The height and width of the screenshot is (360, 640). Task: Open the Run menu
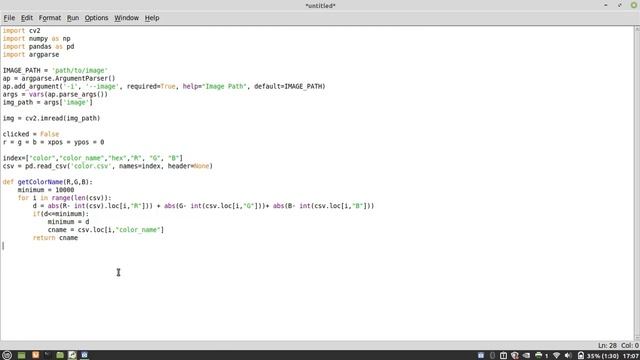(x=73, y=18)
